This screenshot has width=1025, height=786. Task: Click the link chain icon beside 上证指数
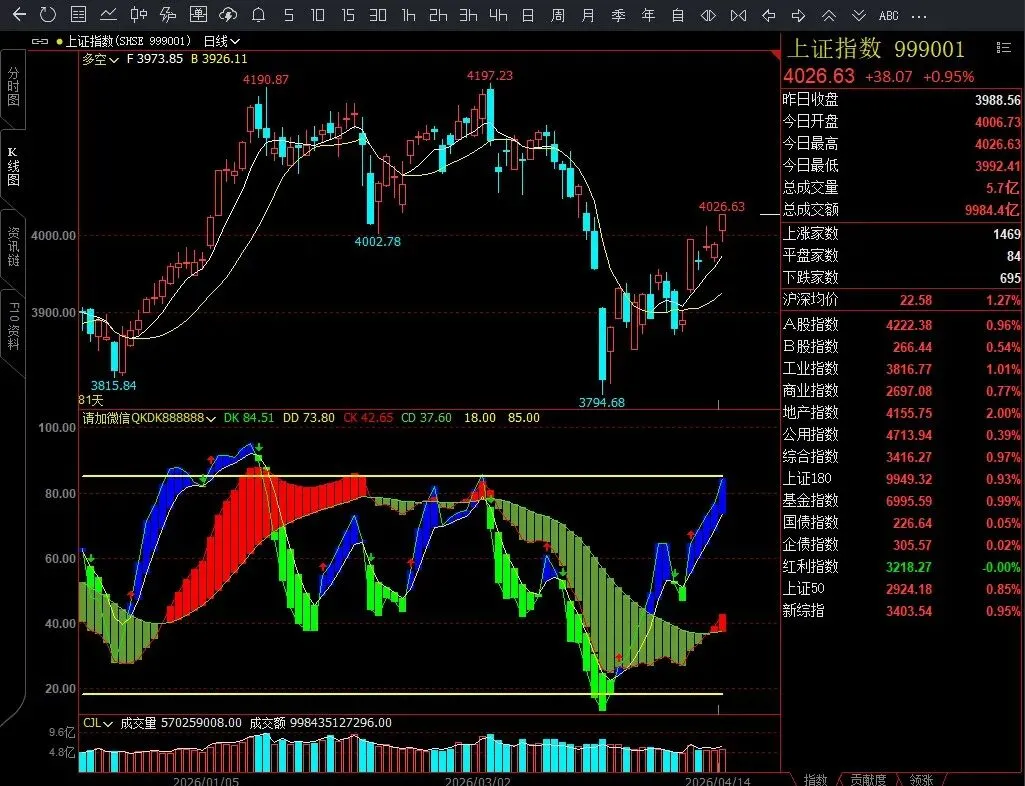point(40,41)
